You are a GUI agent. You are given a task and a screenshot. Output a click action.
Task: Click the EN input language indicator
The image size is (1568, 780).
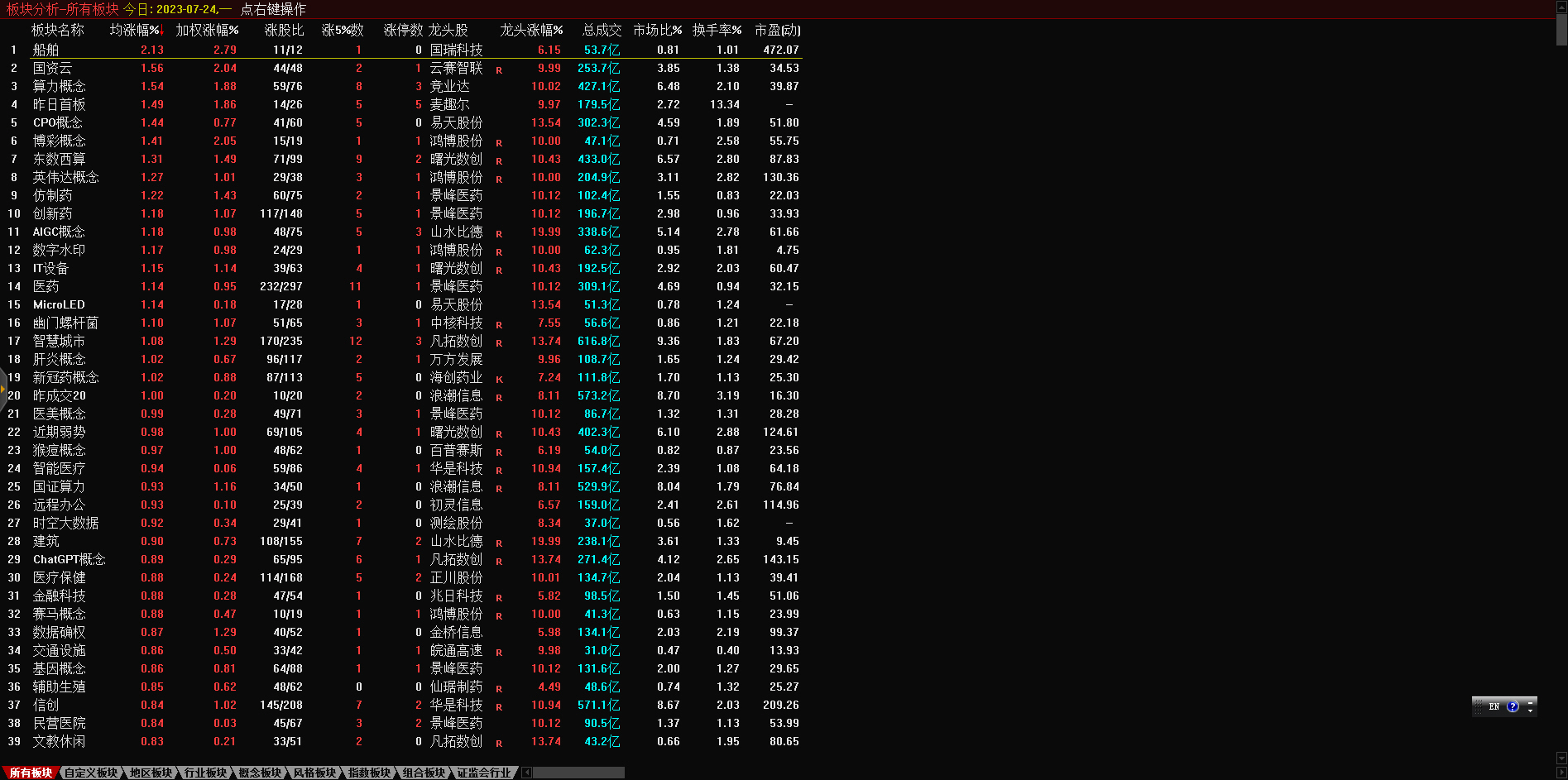coord(1494,706)
